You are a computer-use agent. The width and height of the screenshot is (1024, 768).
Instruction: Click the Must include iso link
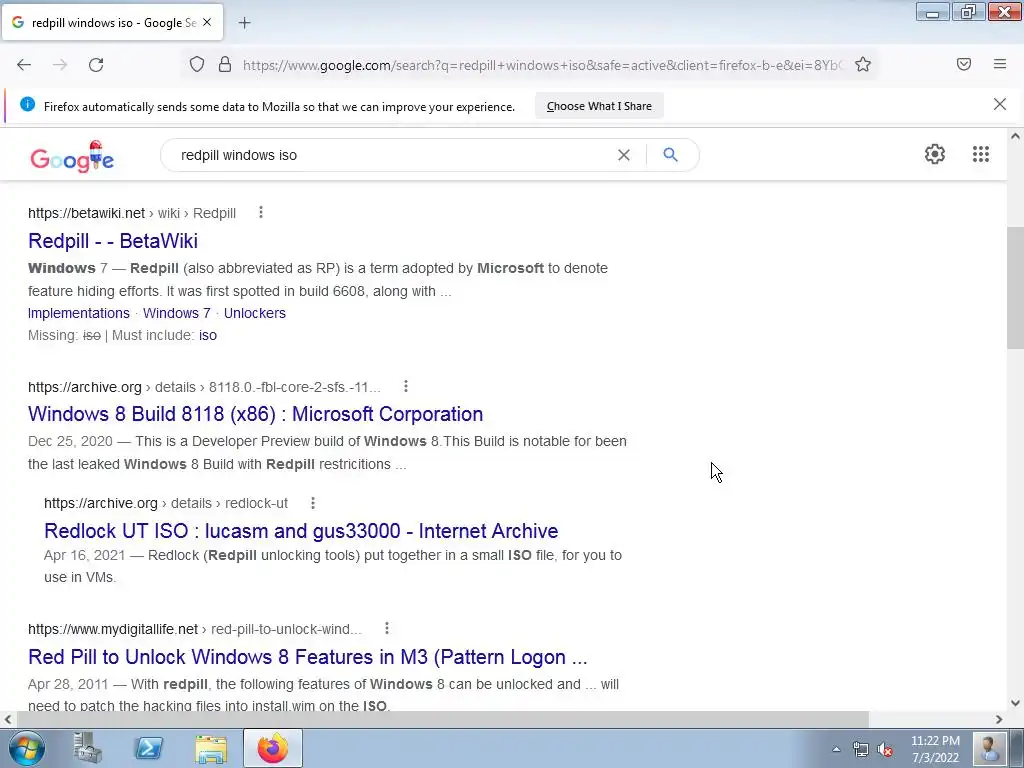[208, 335]
